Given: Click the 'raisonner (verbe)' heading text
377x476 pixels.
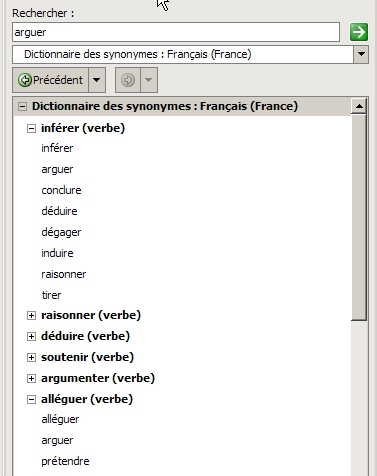Looking at the screenshot, I should pyautogui.click(x=91, y=315).
